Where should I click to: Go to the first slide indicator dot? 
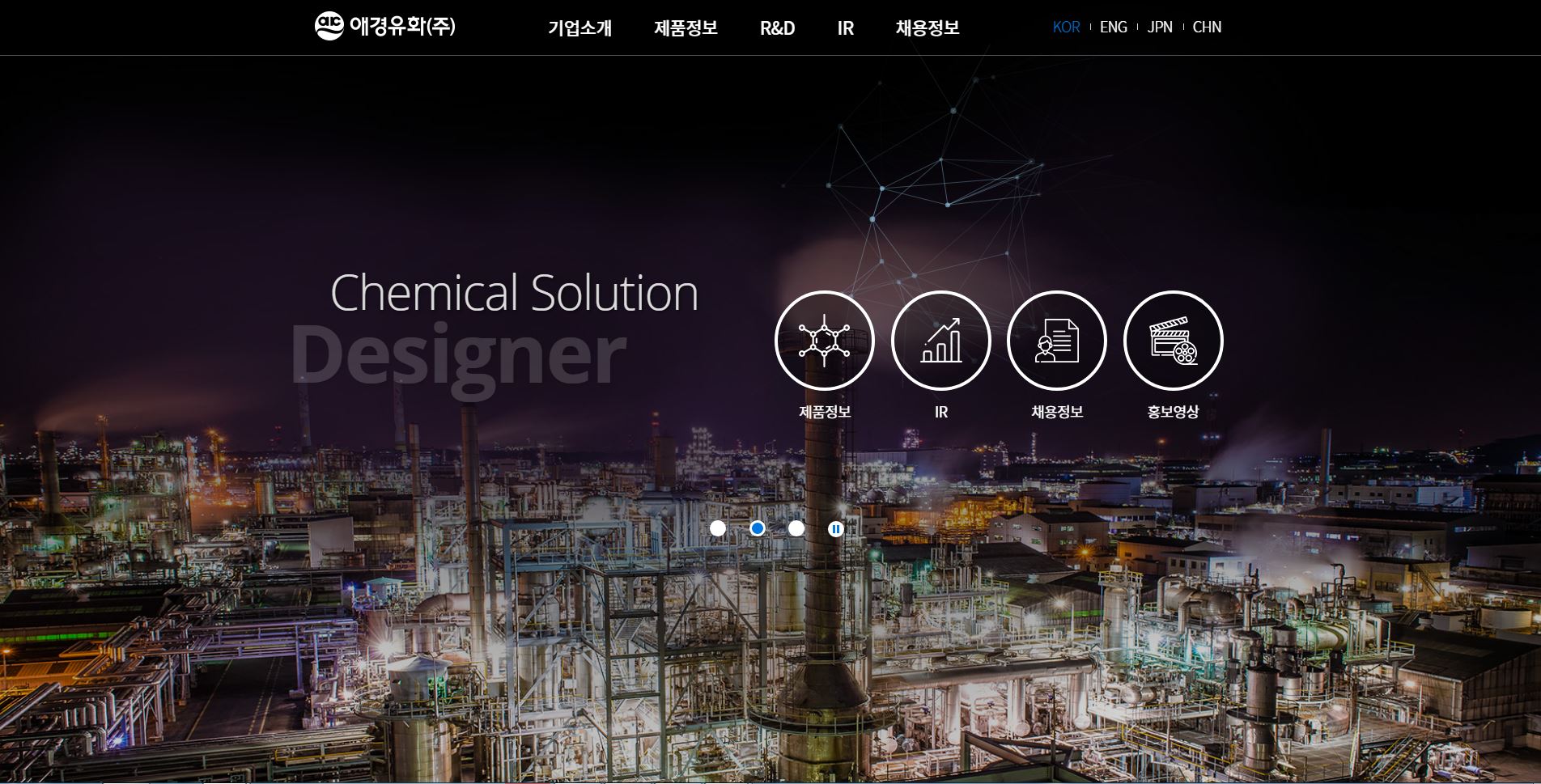pos(718,528)
